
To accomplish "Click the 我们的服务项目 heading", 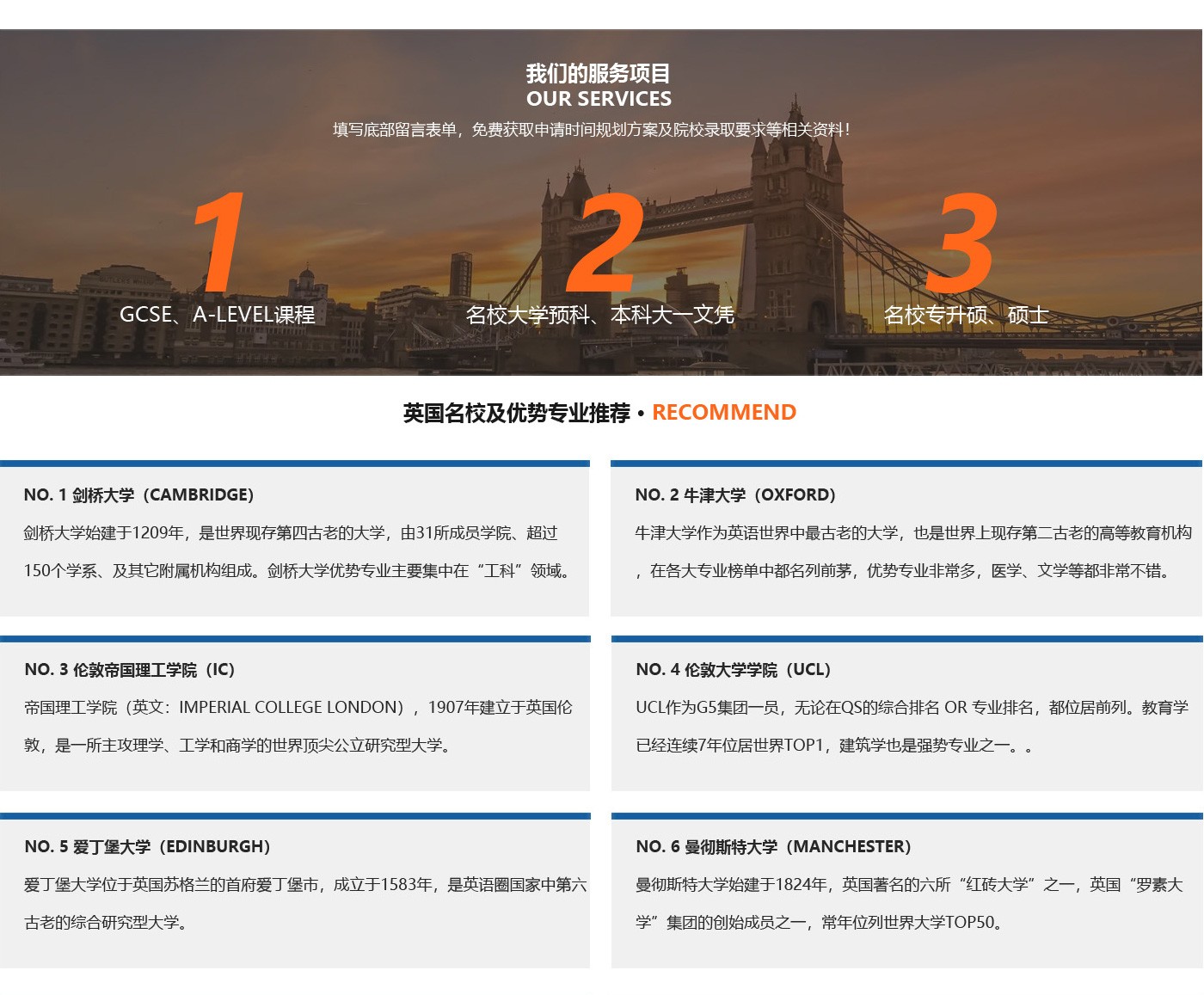I will coord(599,73).
